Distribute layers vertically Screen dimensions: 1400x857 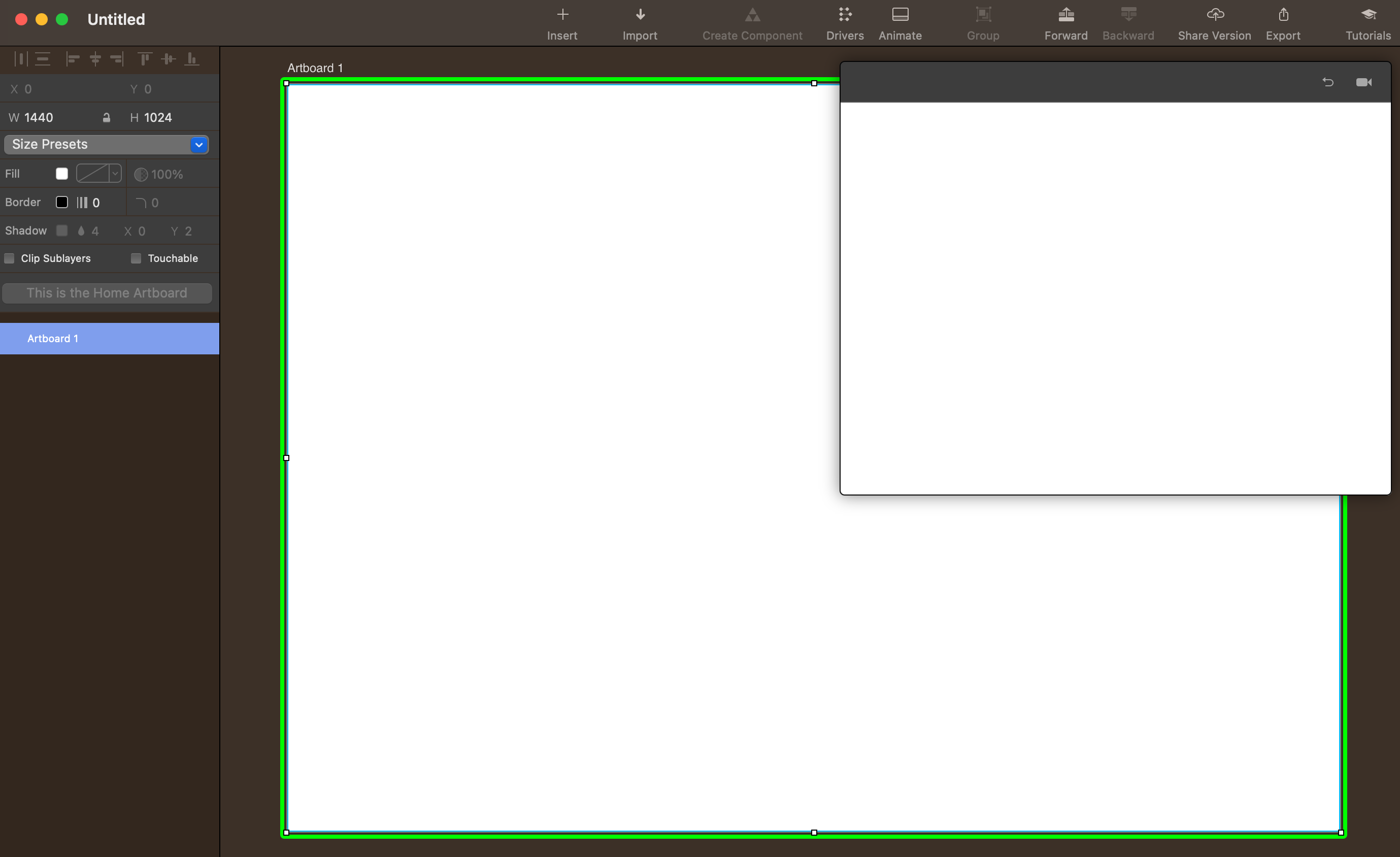[x=43, y=59]
